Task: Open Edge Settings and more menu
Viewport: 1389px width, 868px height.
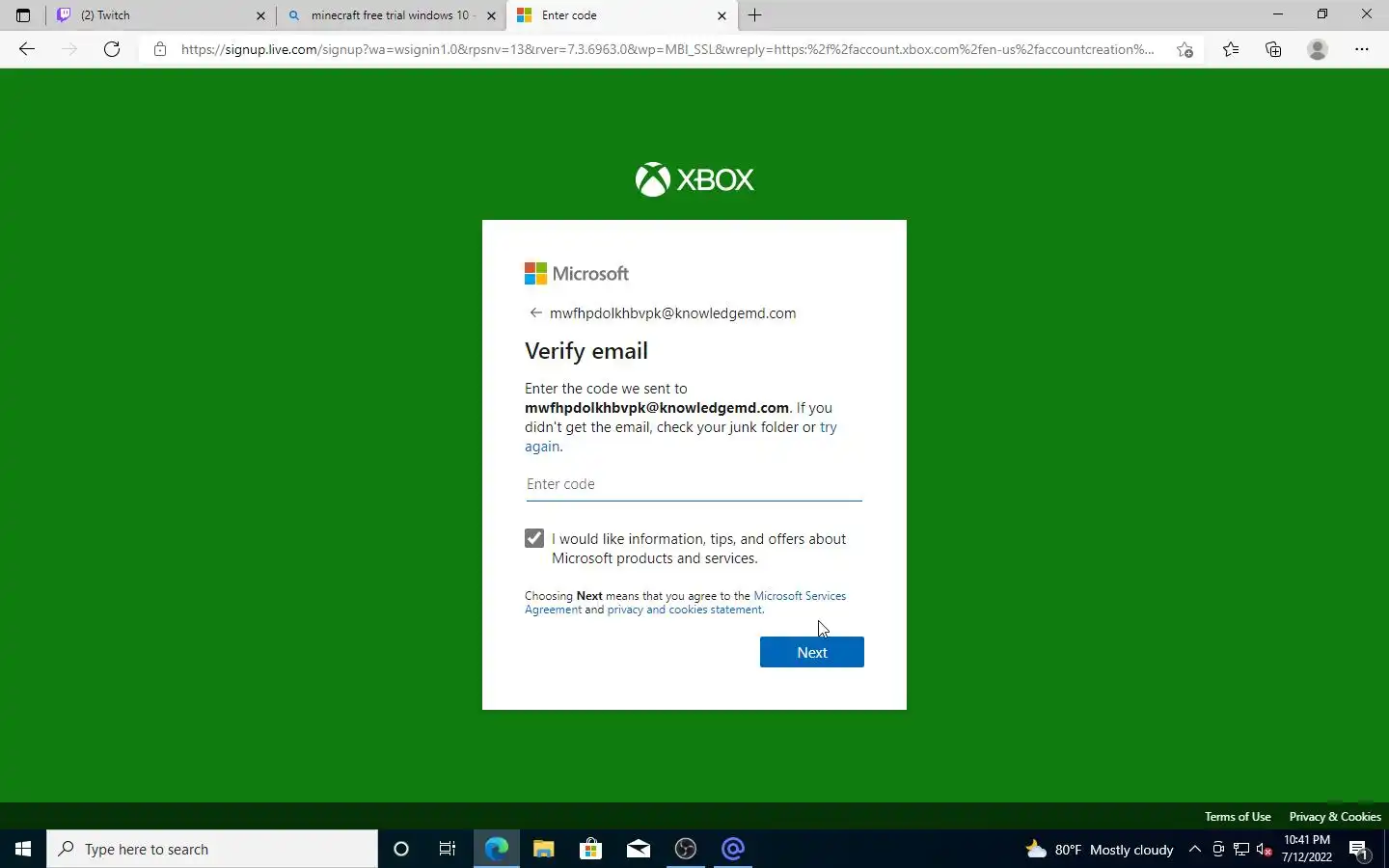Action: 1362,49
